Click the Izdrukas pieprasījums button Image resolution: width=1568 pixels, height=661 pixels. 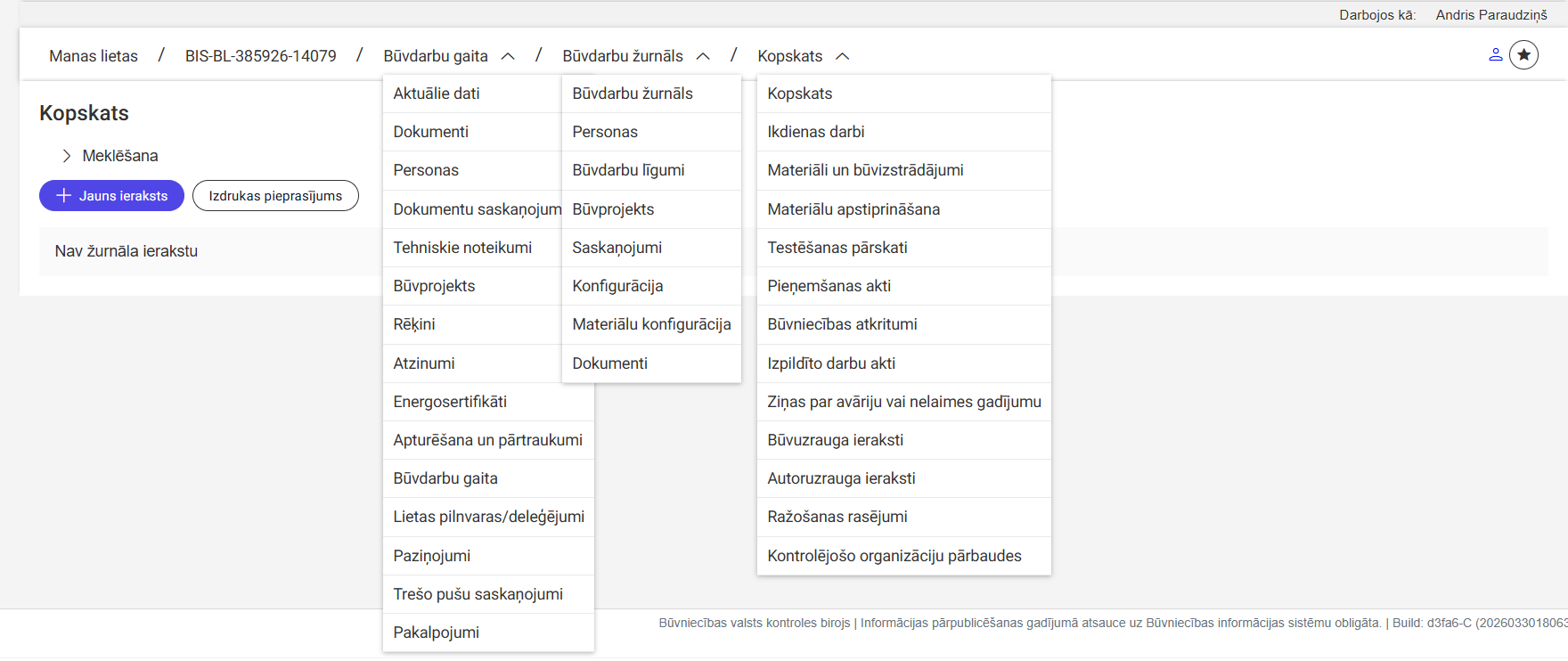(275, 196)
